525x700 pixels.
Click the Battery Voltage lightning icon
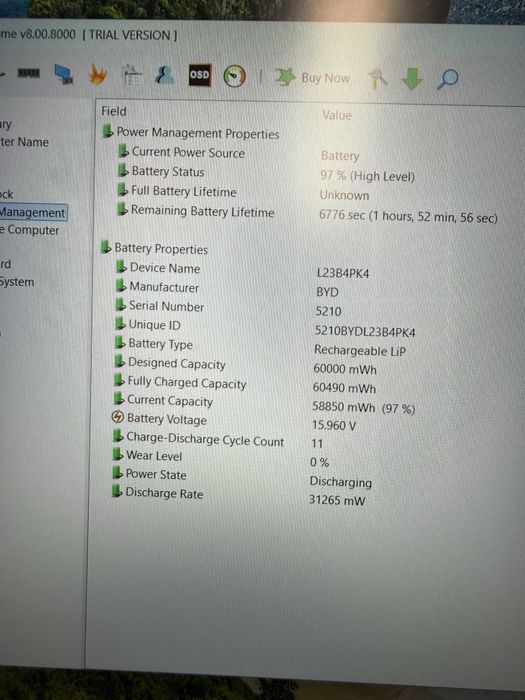[x=117, y=417]
